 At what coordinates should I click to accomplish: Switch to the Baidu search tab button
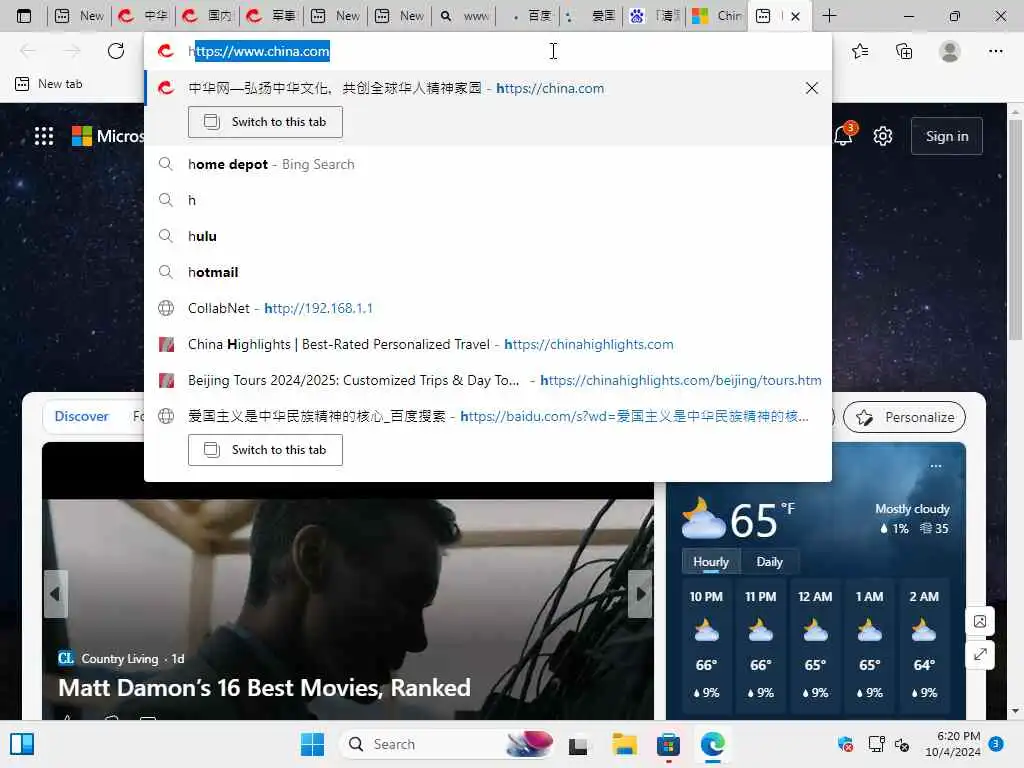click(265, 450)
